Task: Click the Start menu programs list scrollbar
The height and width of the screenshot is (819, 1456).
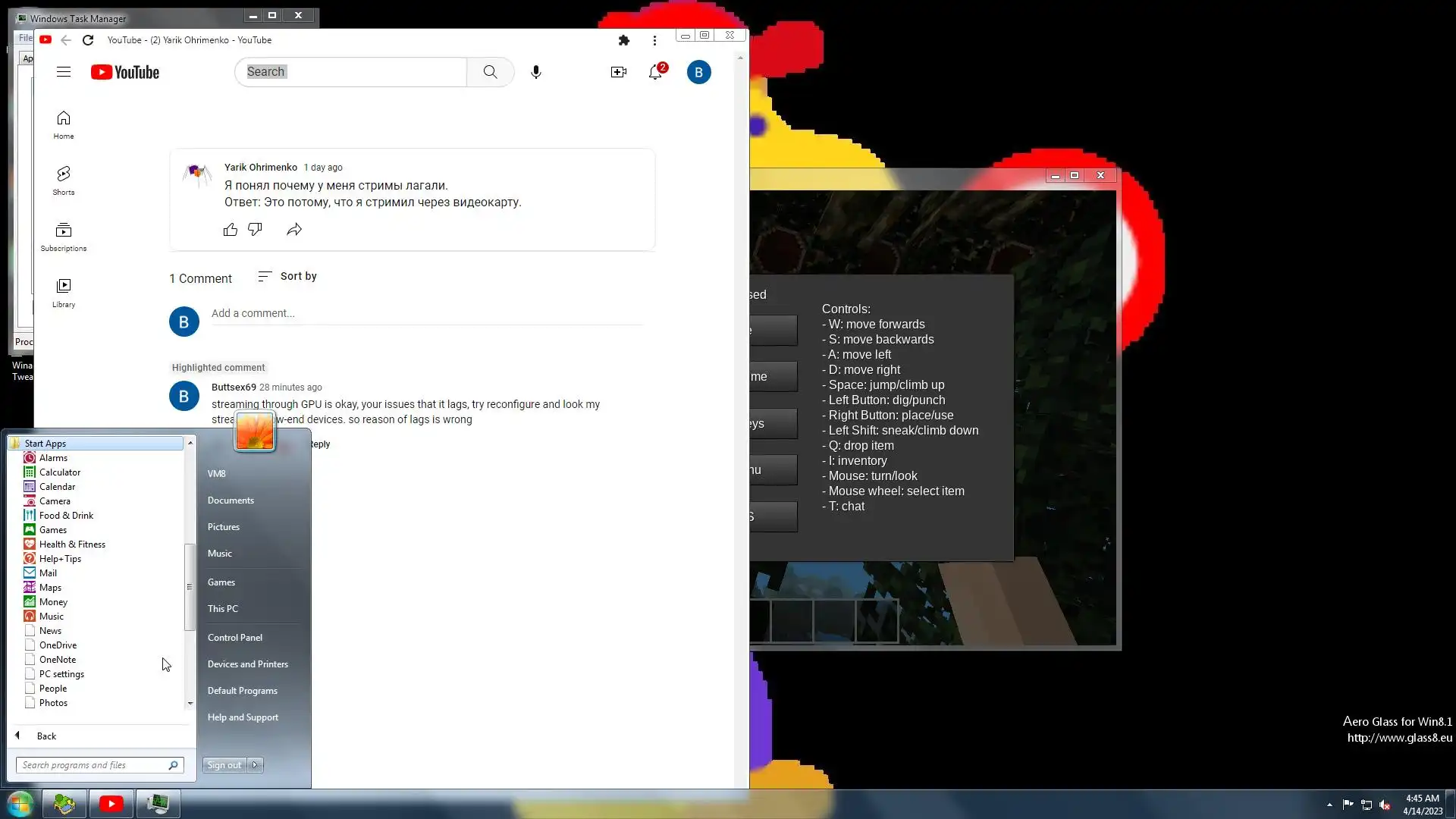Action: pos(190,585)
